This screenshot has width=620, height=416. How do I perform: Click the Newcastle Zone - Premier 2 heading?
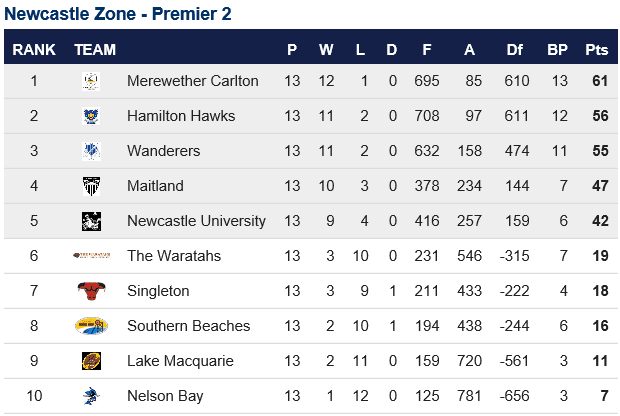click(x=118, y=14)
